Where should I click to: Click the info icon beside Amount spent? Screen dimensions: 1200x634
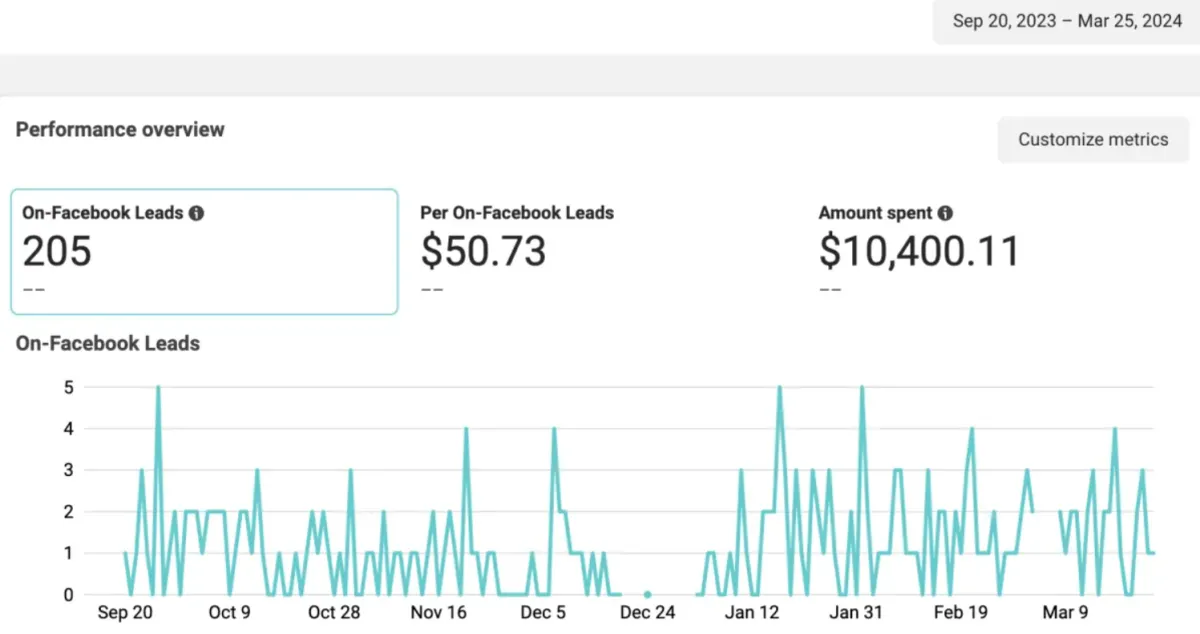click(x=945, y=213)
